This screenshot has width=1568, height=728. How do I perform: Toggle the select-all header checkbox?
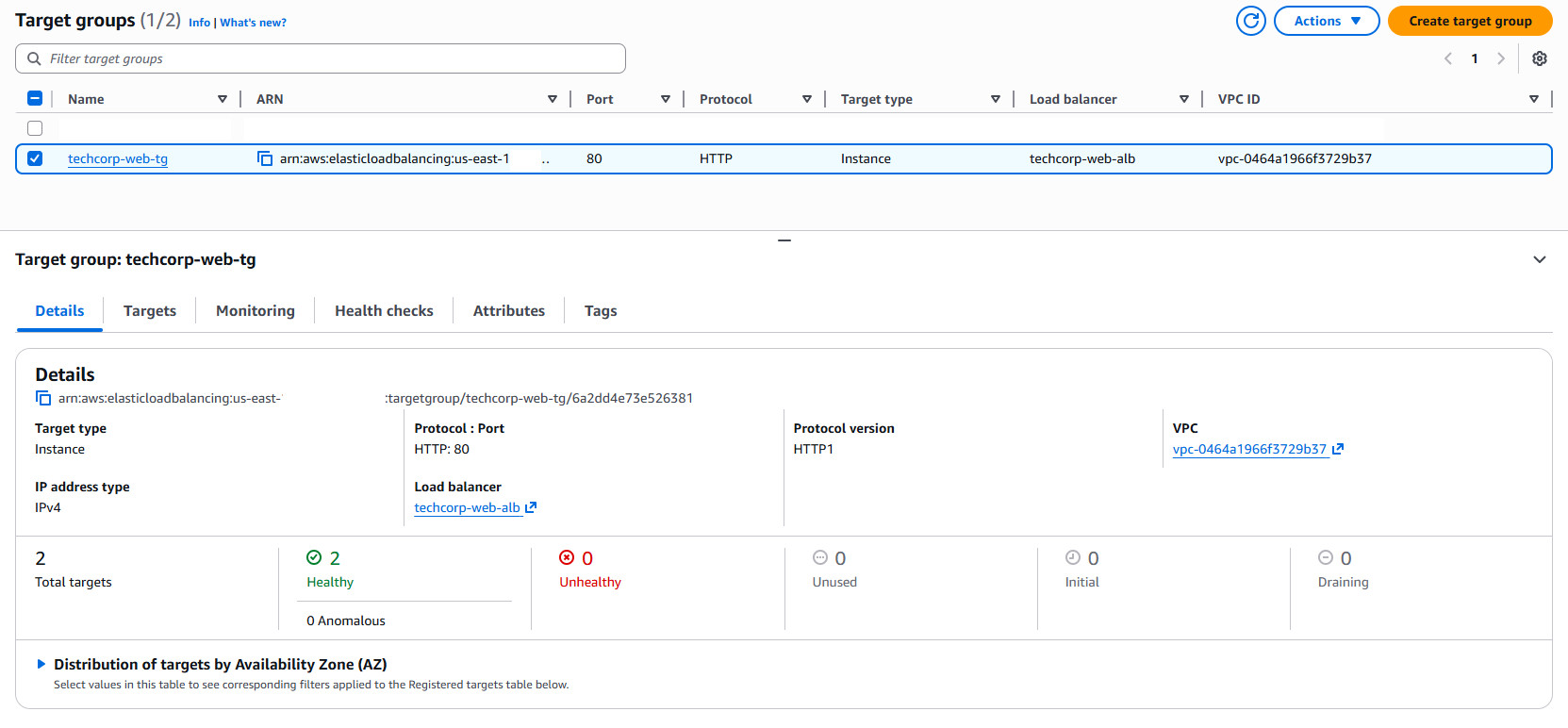click(x=35, y=98)
